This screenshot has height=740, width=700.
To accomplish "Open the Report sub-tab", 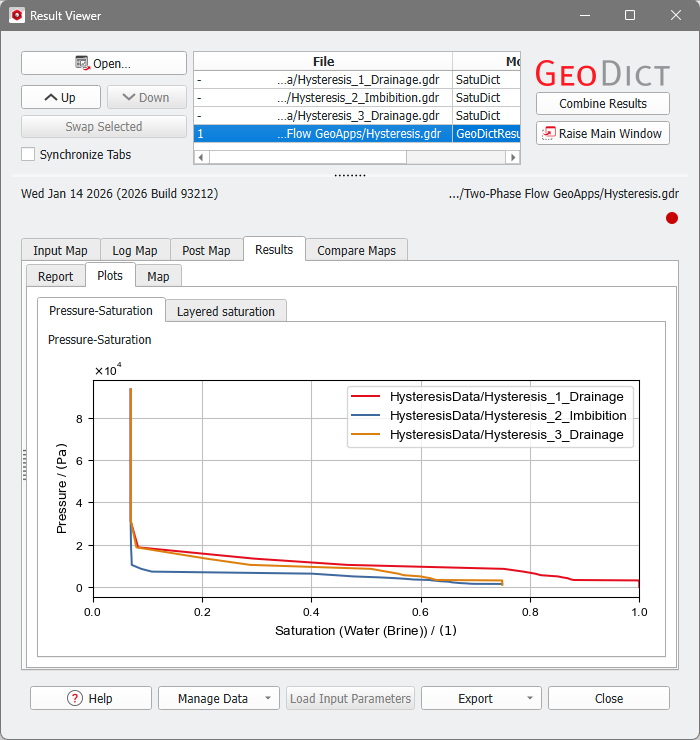I will (56, 277).
